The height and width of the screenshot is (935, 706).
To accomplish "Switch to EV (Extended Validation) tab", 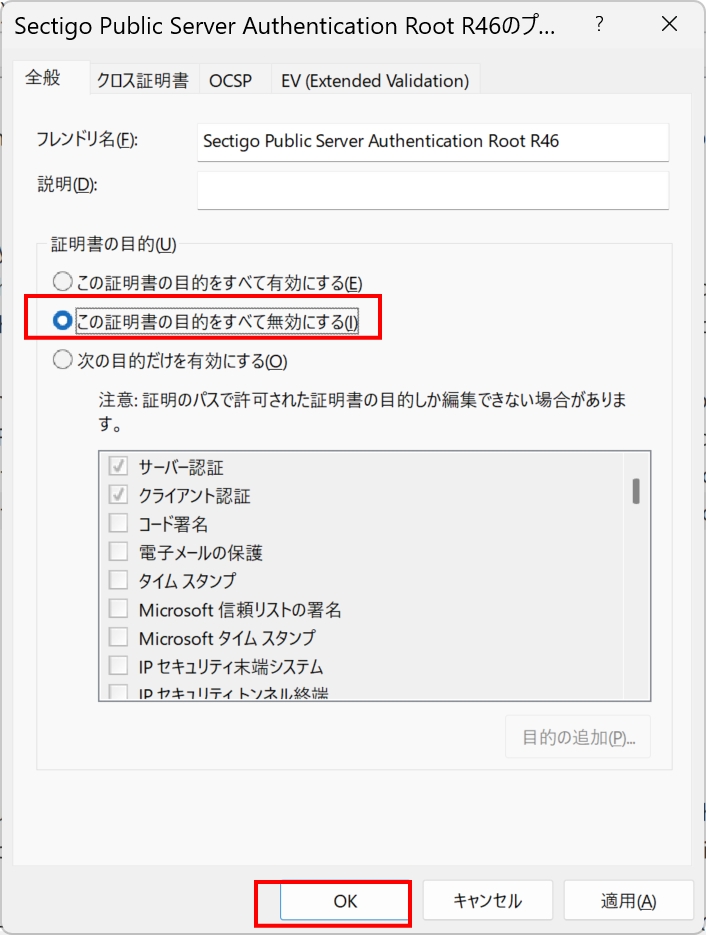I will point(375,81).
